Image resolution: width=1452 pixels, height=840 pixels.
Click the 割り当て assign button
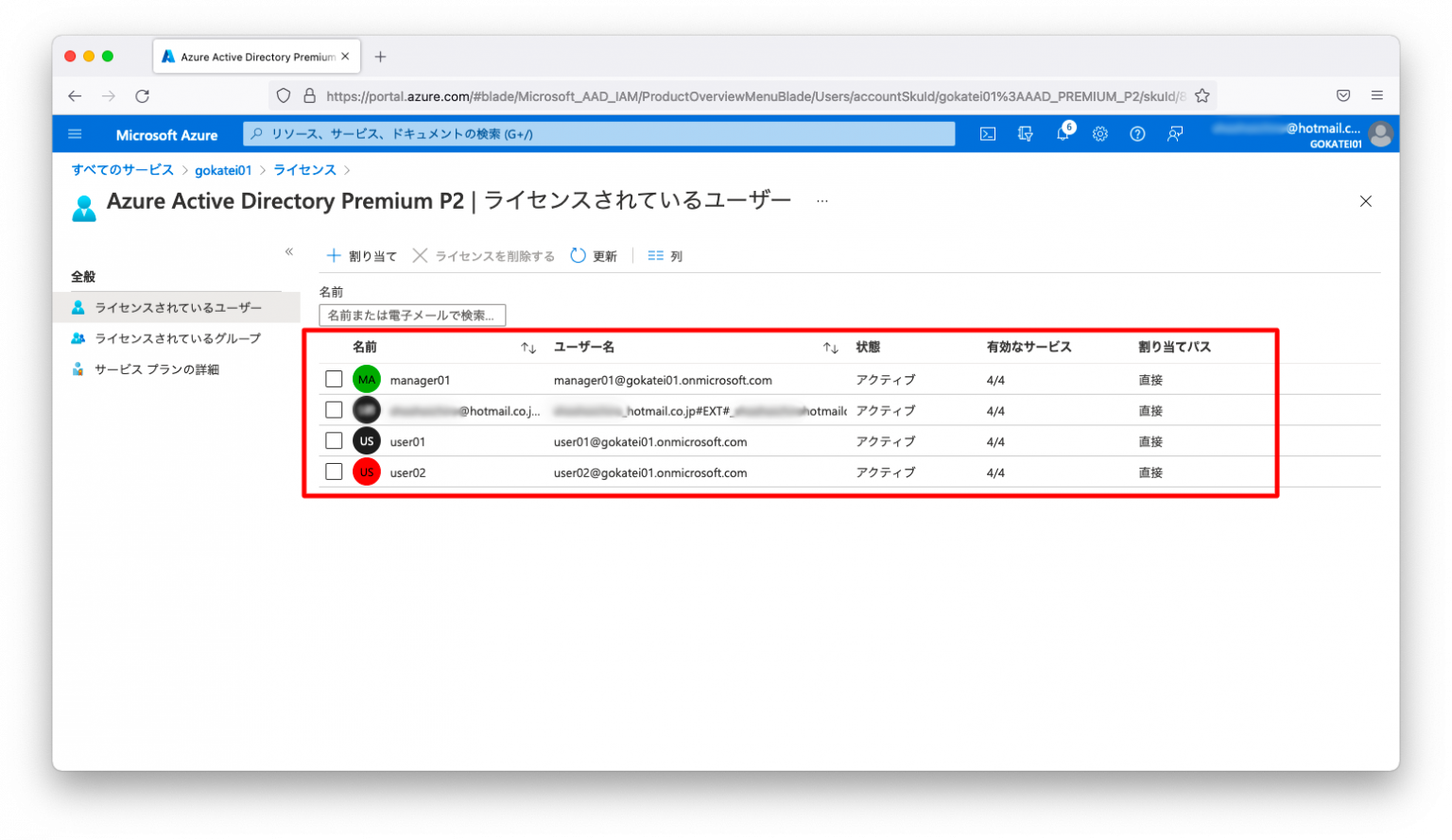[364, 255]
